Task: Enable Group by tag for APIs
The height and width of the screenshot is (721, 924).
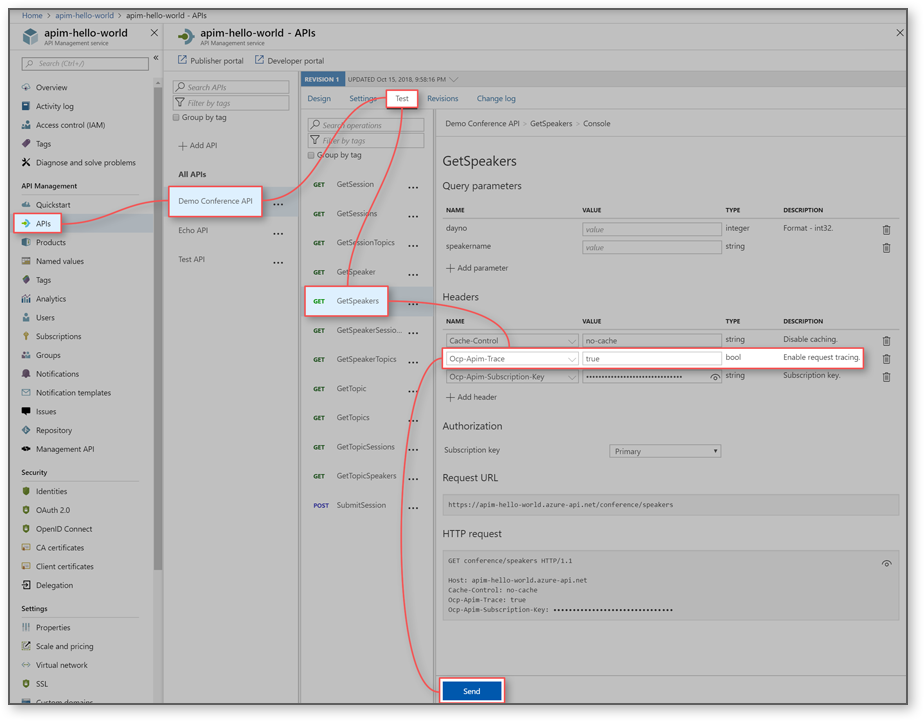Action: point(176,118)
